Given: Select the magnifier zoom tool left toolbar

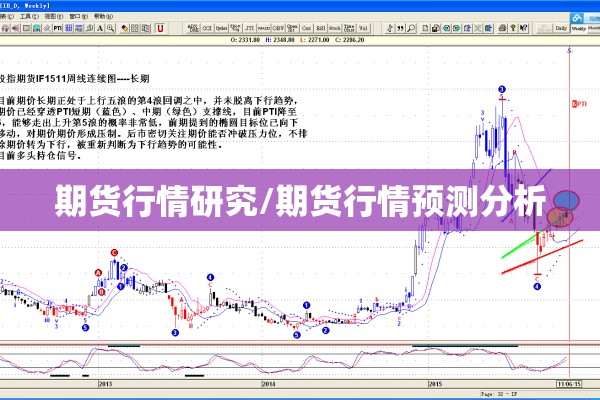Looking at the screenshot, I should (x=111, y=28).
